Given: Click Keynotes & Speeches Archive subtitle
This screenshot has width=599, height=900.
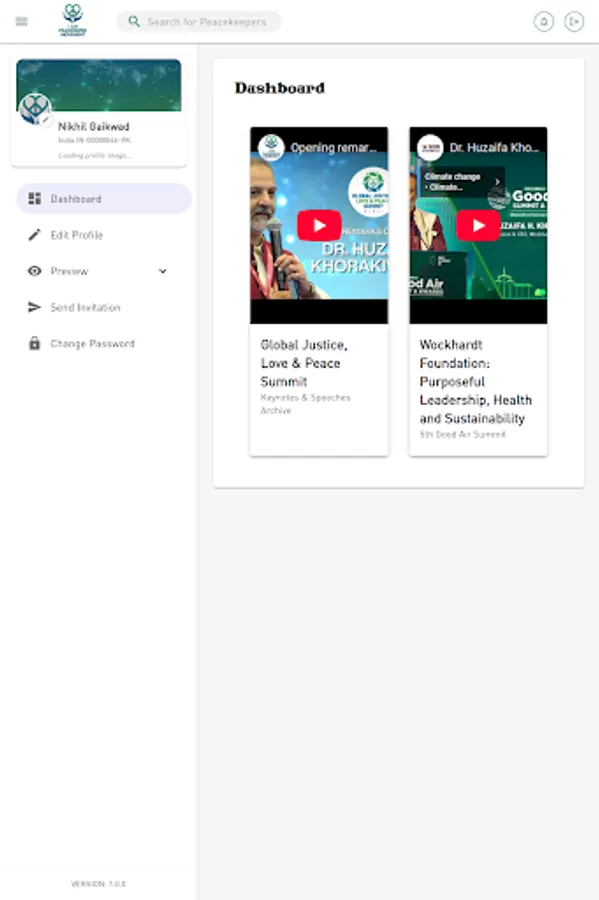Looking at the screenshot, I should 305,404.
